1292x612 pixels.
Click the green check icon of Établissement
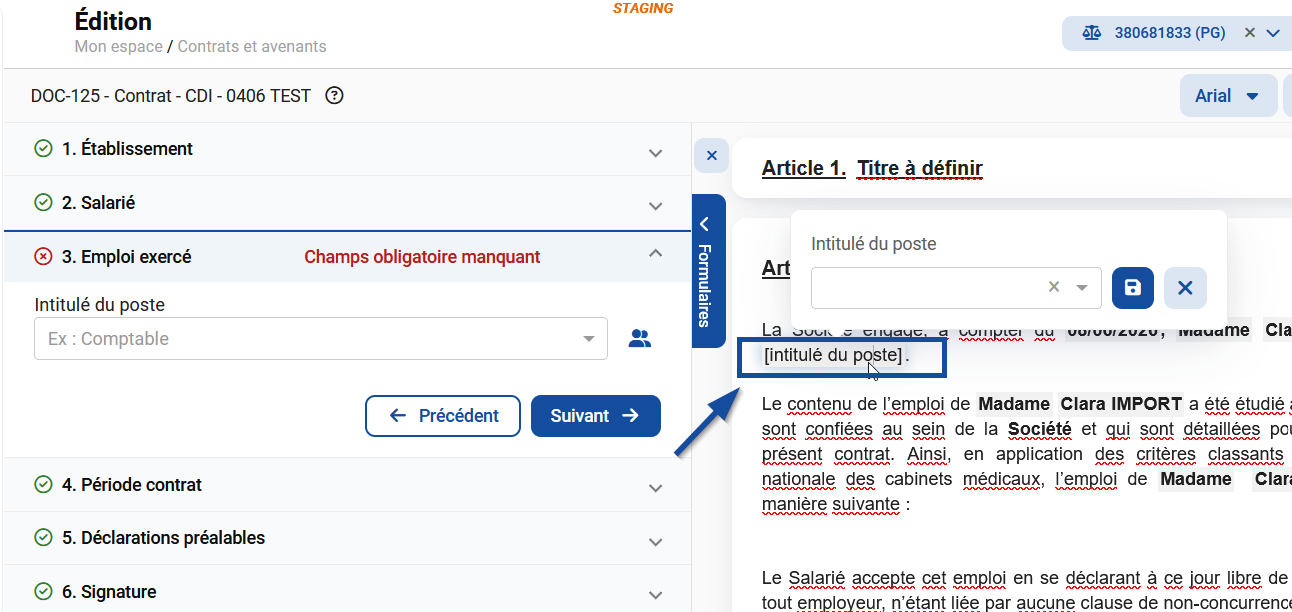tap(43, 149)
